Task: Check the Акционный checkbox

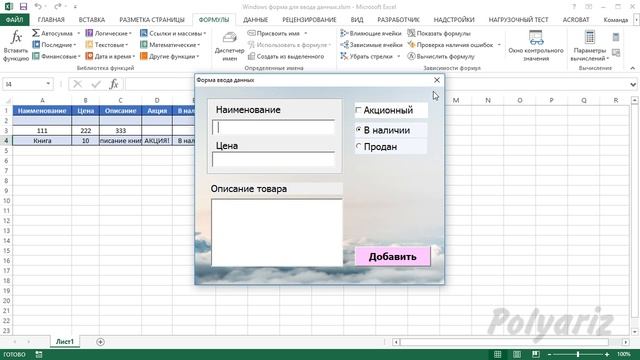Action: coord(358,110)
